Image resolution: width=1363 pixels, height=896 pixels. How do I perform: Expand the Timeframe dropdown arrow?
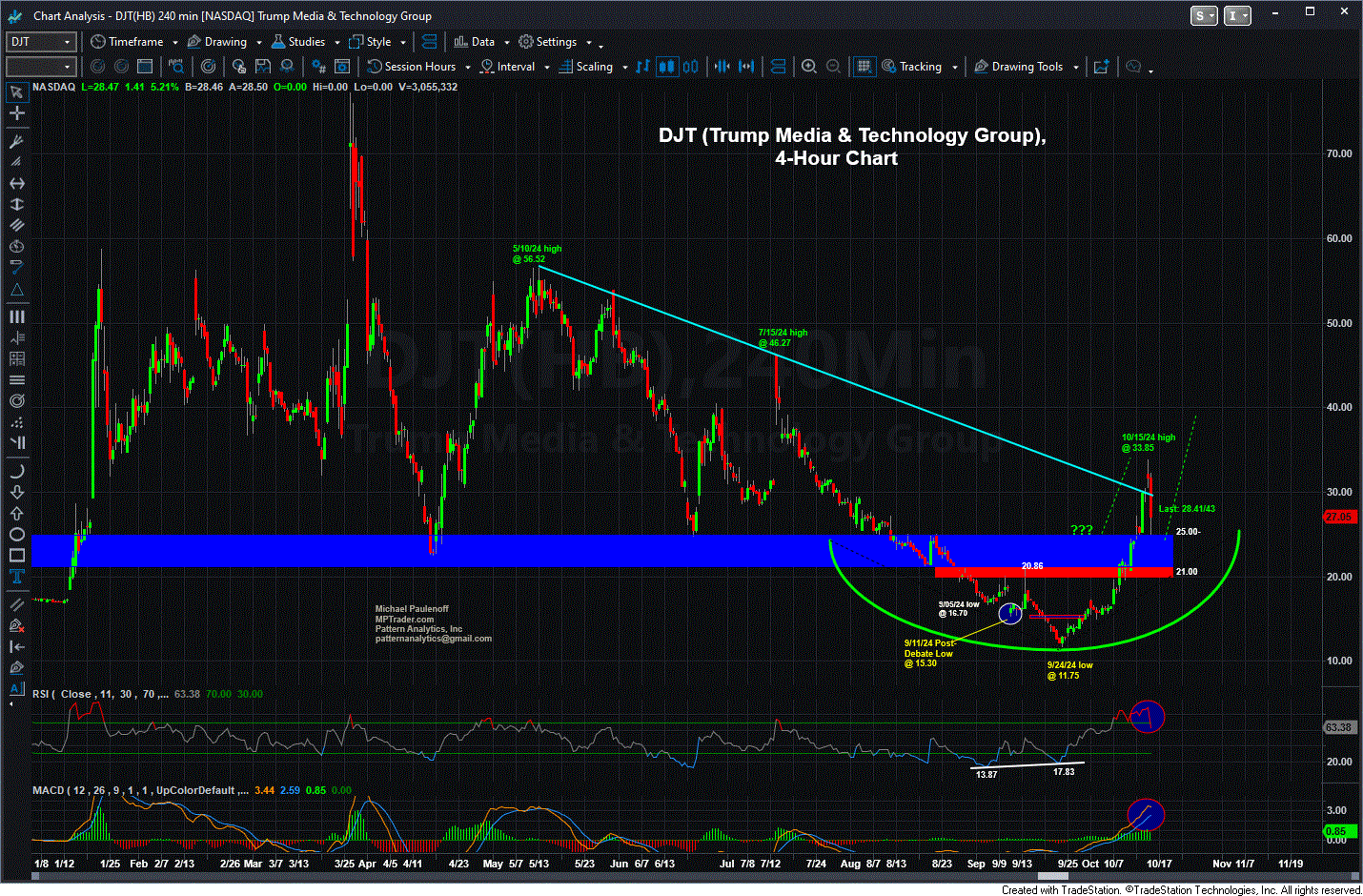pyautogui.click(x=175, y=42)
